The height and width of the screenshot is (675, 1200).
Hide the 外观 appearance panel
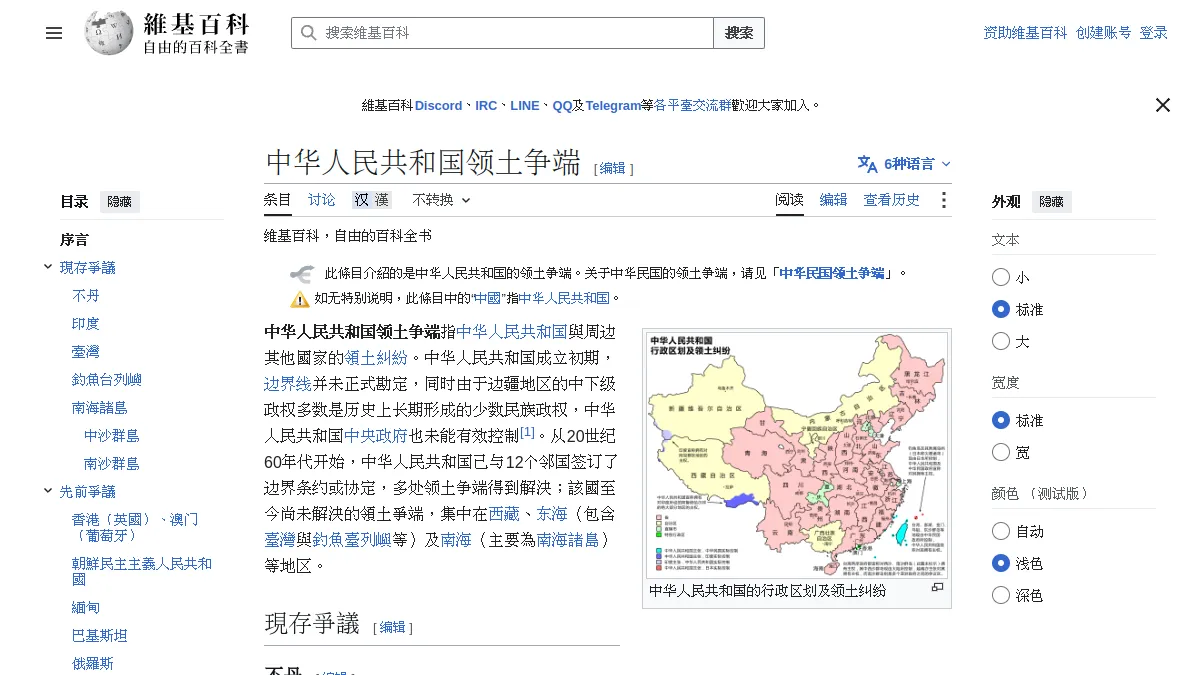(1051, 202)
